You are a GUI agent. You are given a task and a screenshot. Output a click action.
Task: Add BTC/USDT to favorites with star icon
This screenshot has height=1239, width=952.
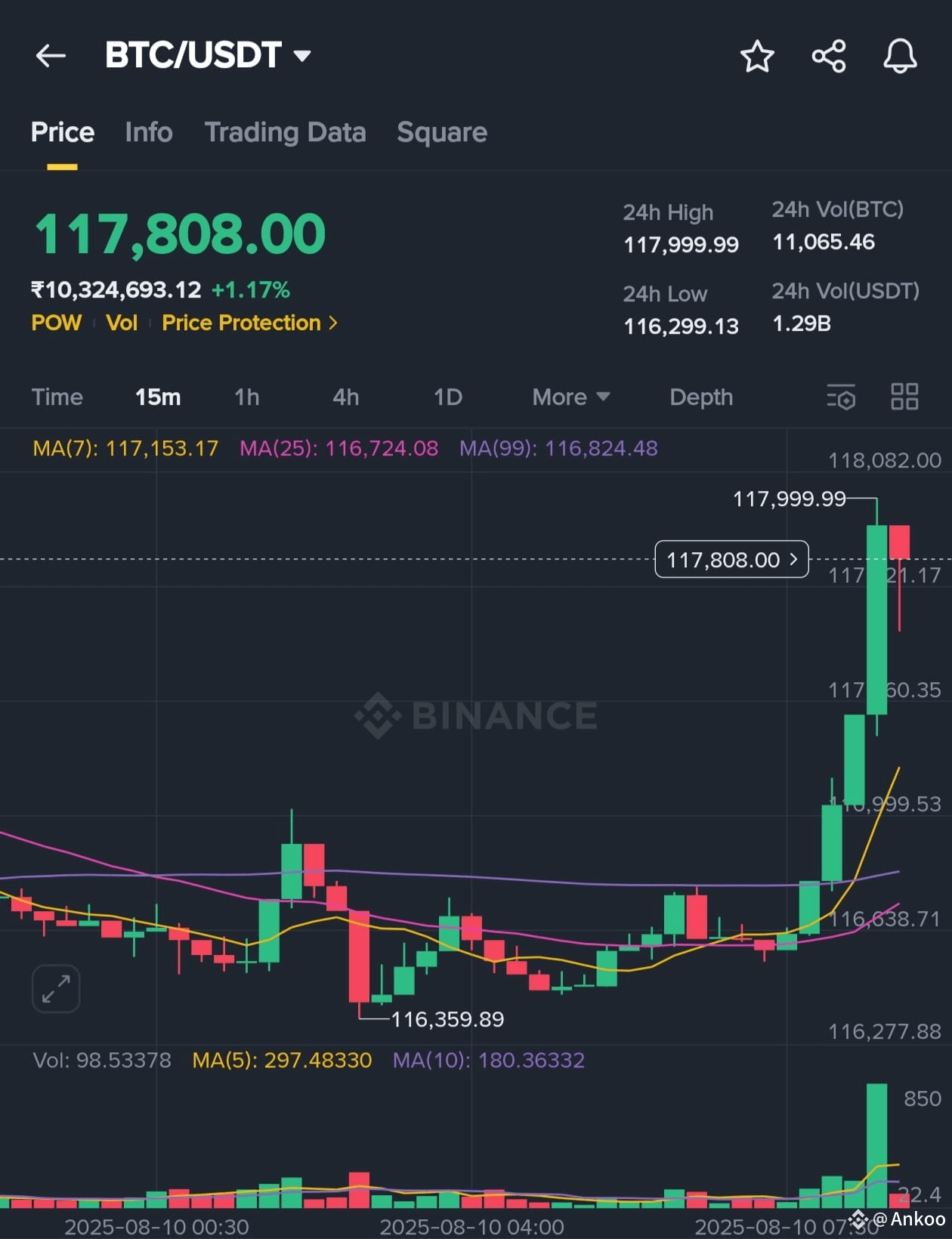[x=757, y=57]
